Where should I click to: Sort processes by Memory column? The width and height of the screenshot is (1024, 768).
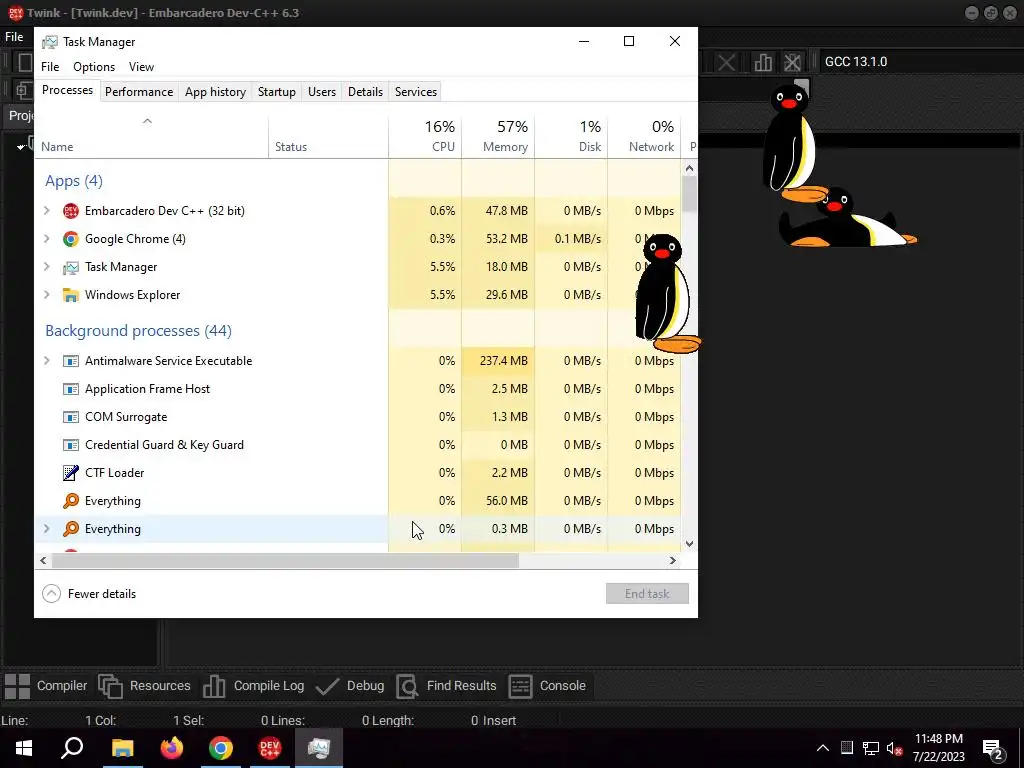click(x=498, y=137)
